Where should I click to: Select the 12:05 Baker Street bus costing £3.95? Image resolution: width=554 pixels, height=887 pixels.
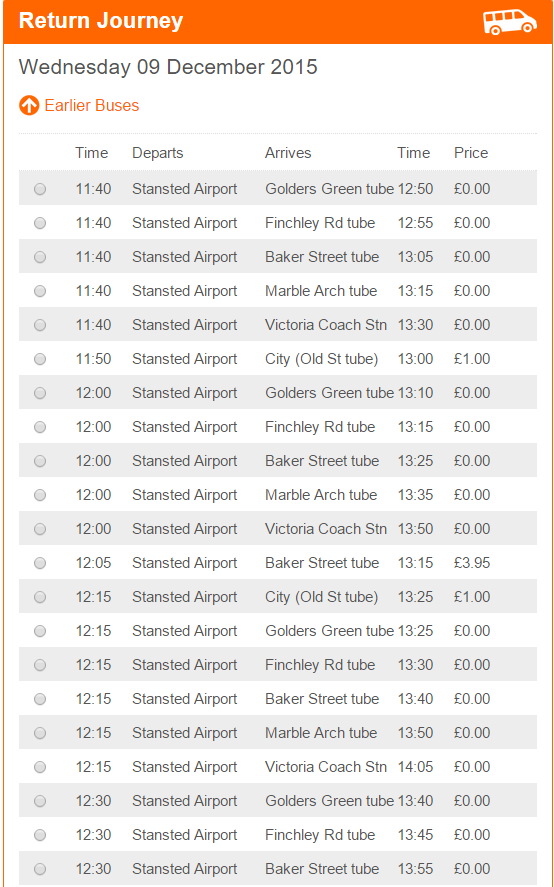pos(40,563)
